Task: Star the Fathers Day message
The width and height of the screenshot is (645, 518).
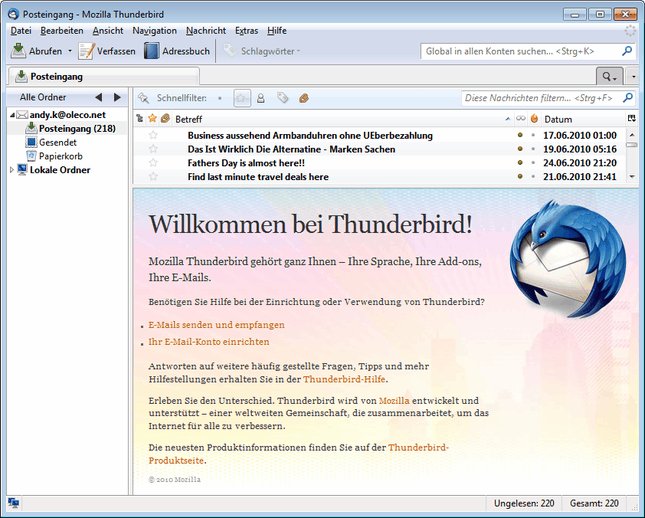Action: (153, 163)
